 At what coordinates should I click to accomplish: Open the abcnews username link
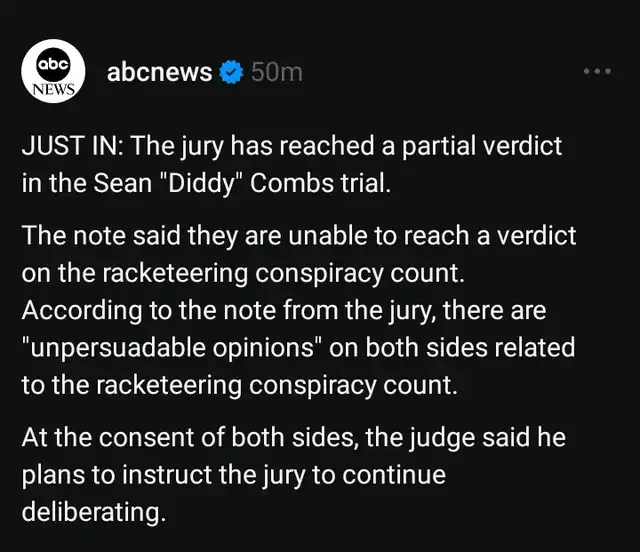pos(160,72)
